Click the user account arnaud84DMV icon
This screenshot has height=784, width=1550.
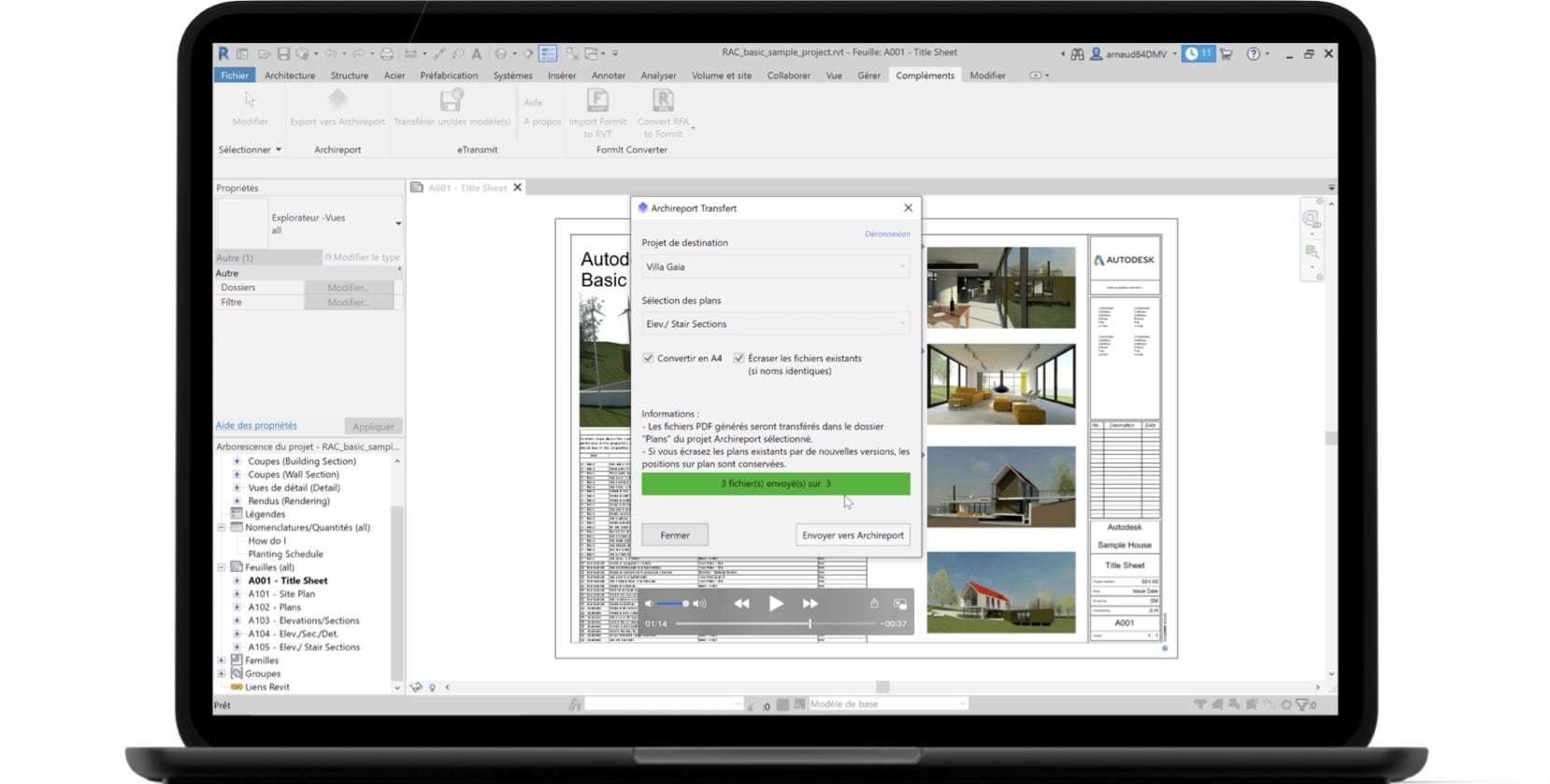pos(1097,54)
